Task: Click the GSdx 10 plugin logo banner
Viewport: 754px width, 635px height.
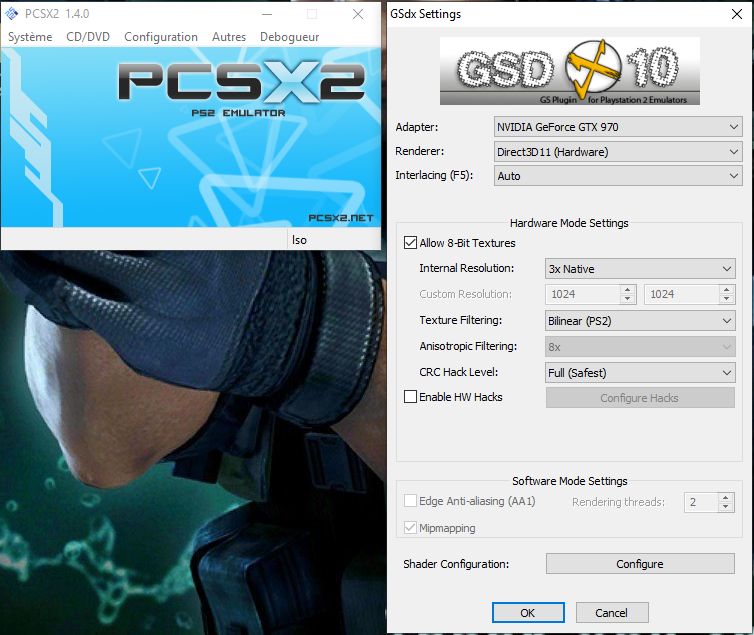Action: coord(570,71)
